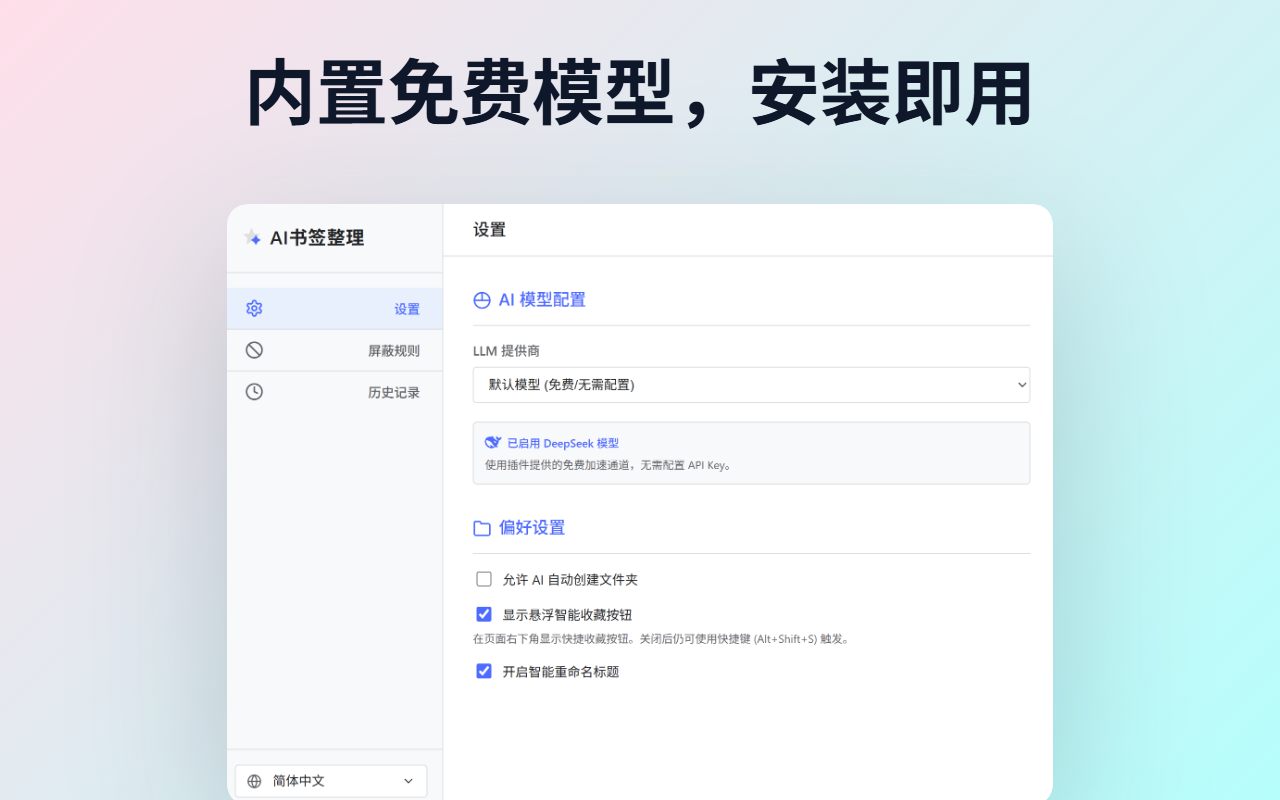Click the clock icon beside 历史记录
Image resolution: width=1280 pixels, height=800 pixels.
(x=254, y=391)
